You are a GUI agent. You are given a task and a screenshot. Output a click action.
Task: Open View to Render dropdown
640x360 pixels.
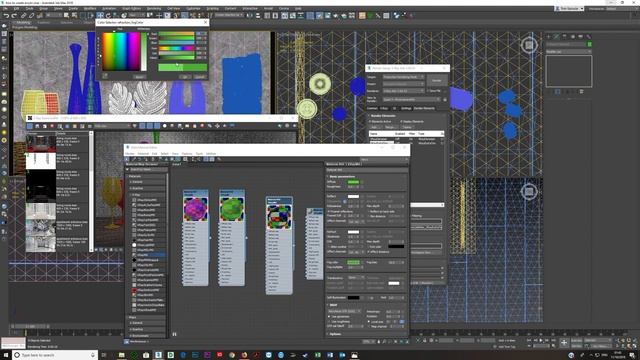click(411, 99)
